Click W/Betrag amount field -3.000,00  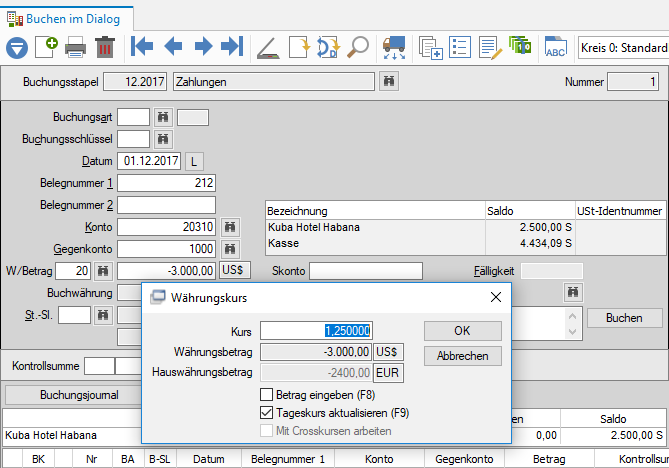pos(166,271)
